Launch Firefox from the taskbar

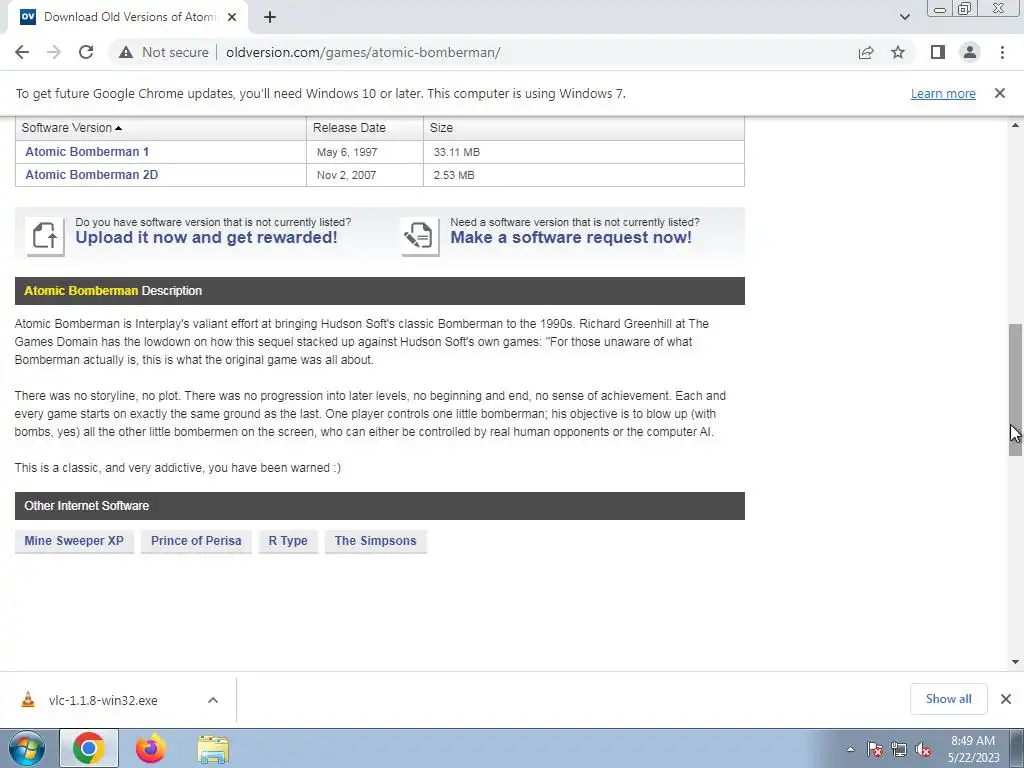(151, 748)
